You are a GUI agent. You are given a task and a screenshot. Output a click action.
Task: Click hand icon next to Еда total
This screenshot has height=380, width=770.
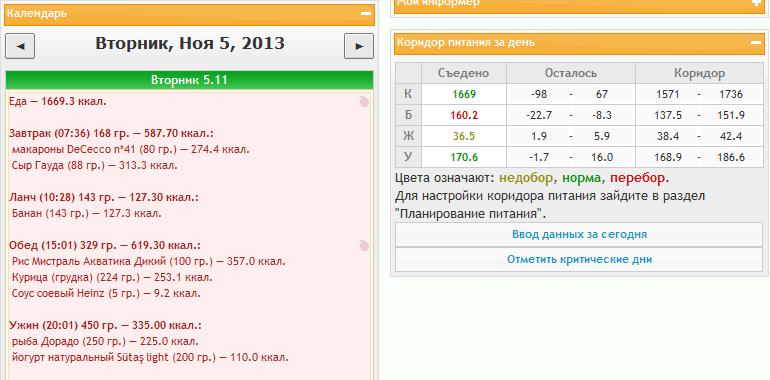point(364,102)
